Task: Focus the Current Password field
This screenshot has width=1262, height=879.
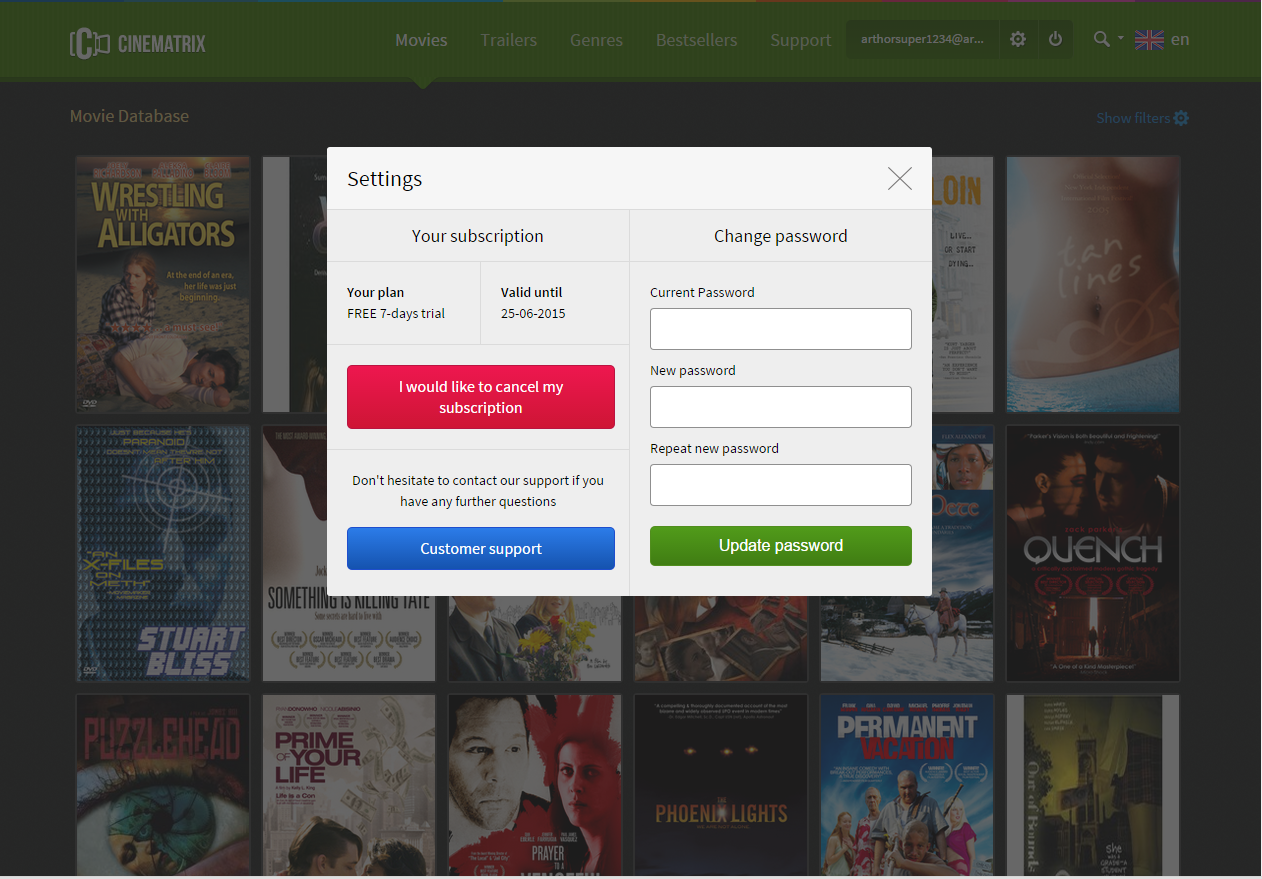Action: (781, 329)
